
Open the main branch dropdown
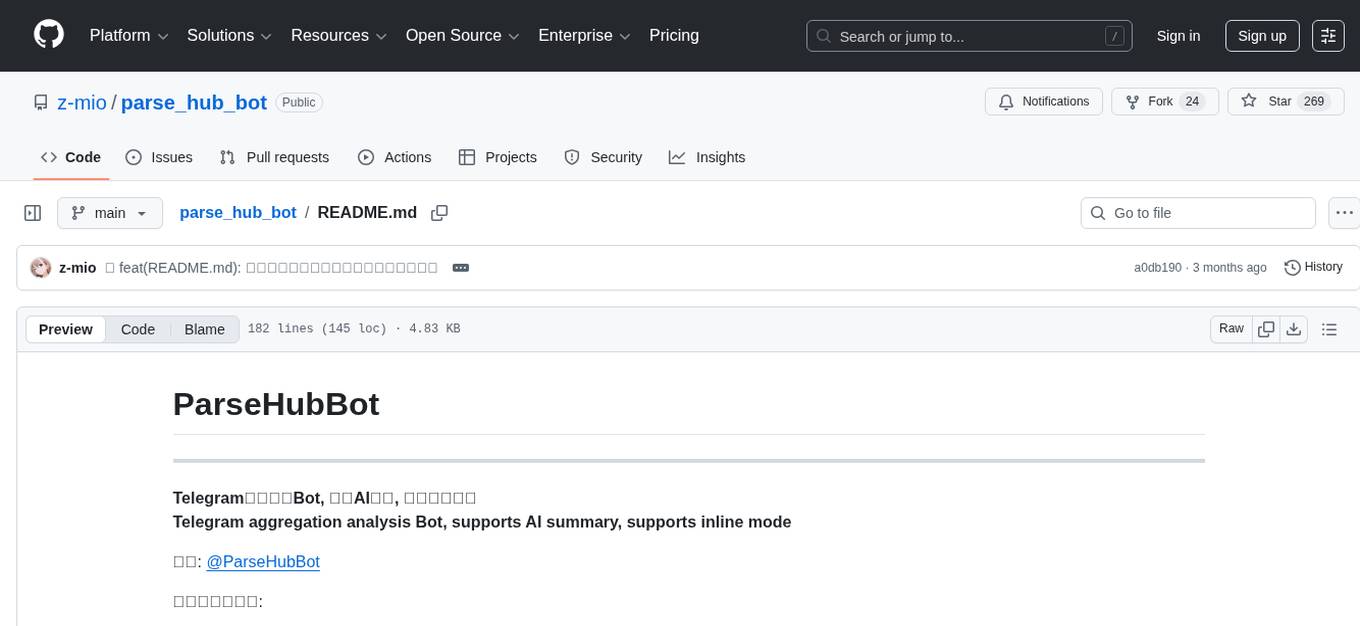110,212
